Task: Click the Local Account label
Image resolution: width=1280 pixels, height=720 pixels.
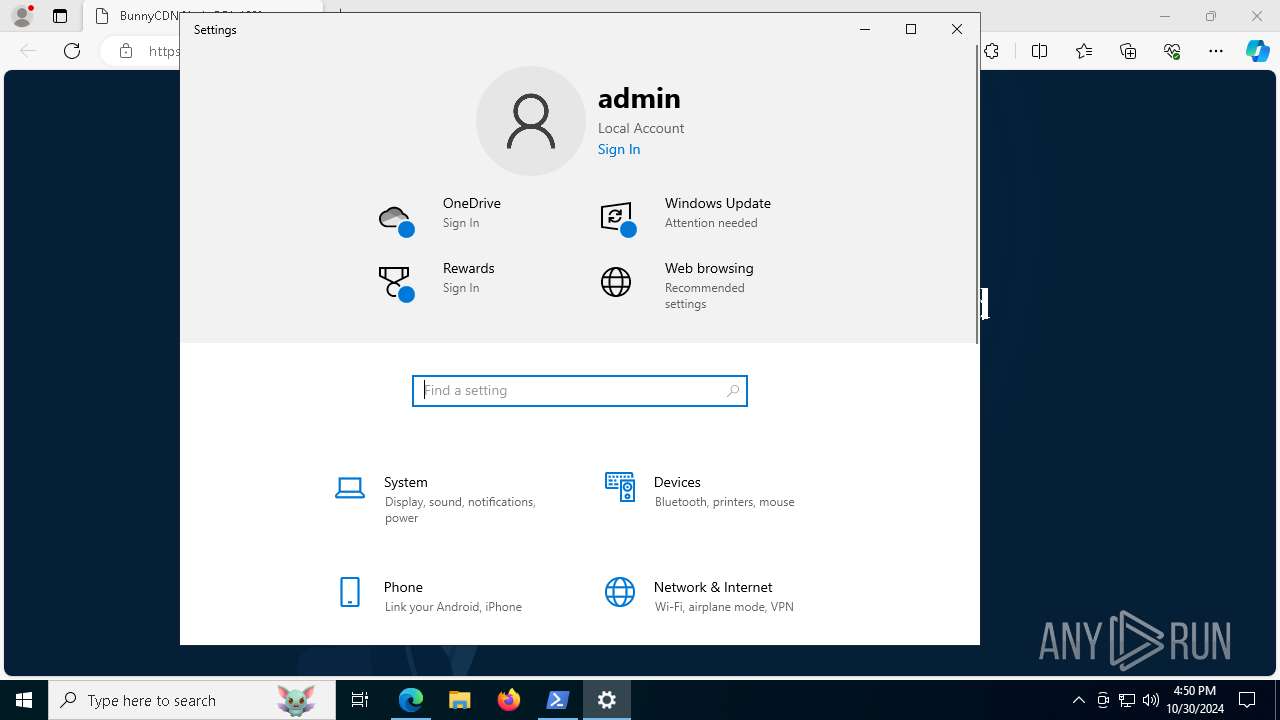Action: point(641,128)
